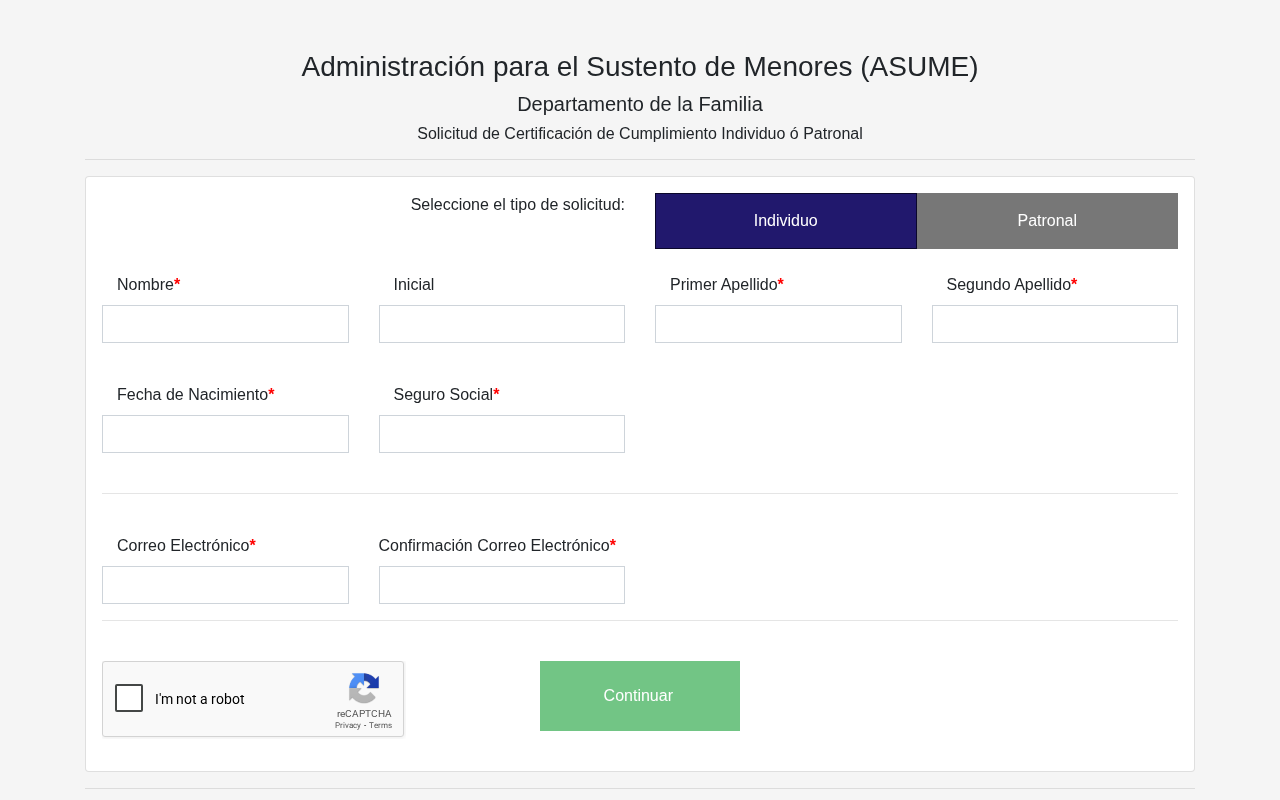Click the Confirmación Correo Electrónico label
Screen dimensions: 1280x800
click(494, 546)
